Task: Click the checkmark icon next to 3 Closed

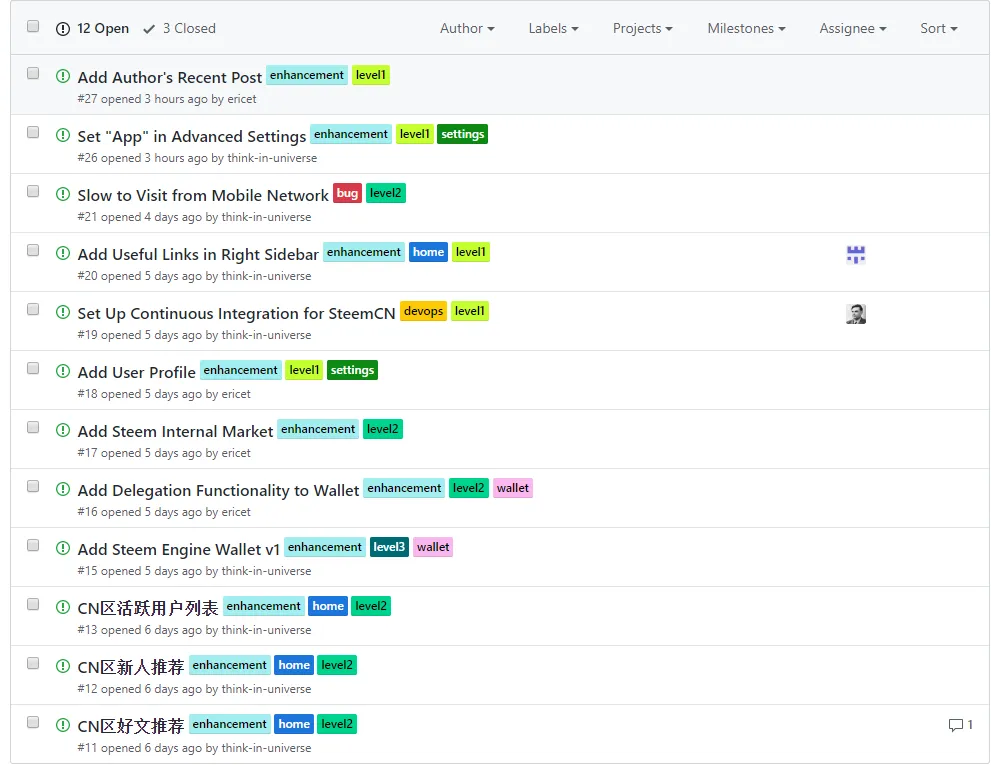Action: 149,29
